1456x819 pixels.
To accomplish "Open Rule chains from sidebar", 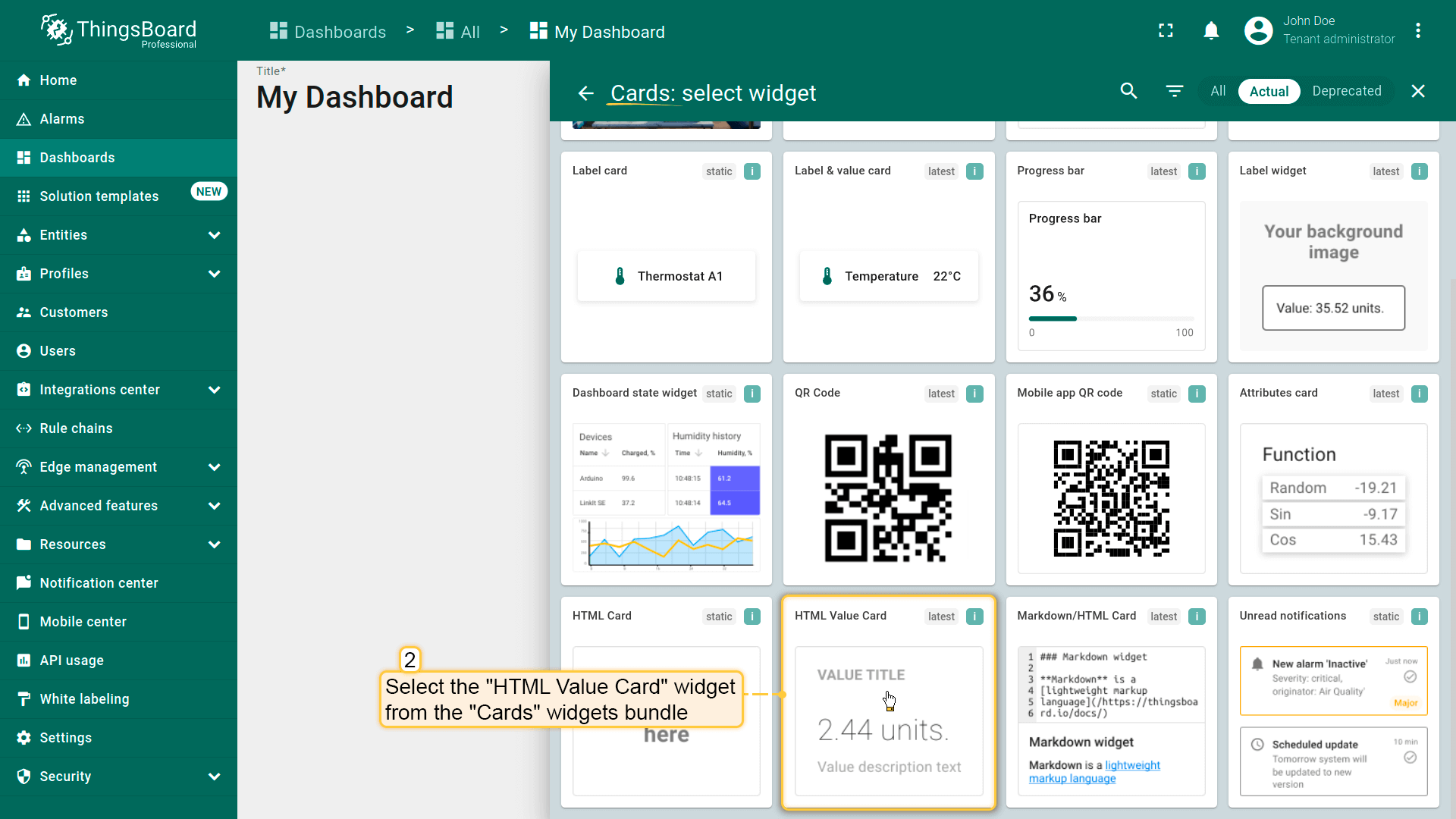I will coord(76,428).
